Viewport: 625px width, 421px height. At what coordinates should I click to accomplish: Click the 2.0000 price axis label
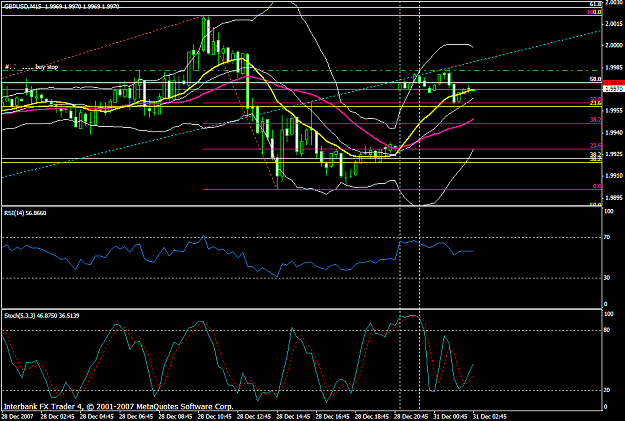tap(614, 45)
